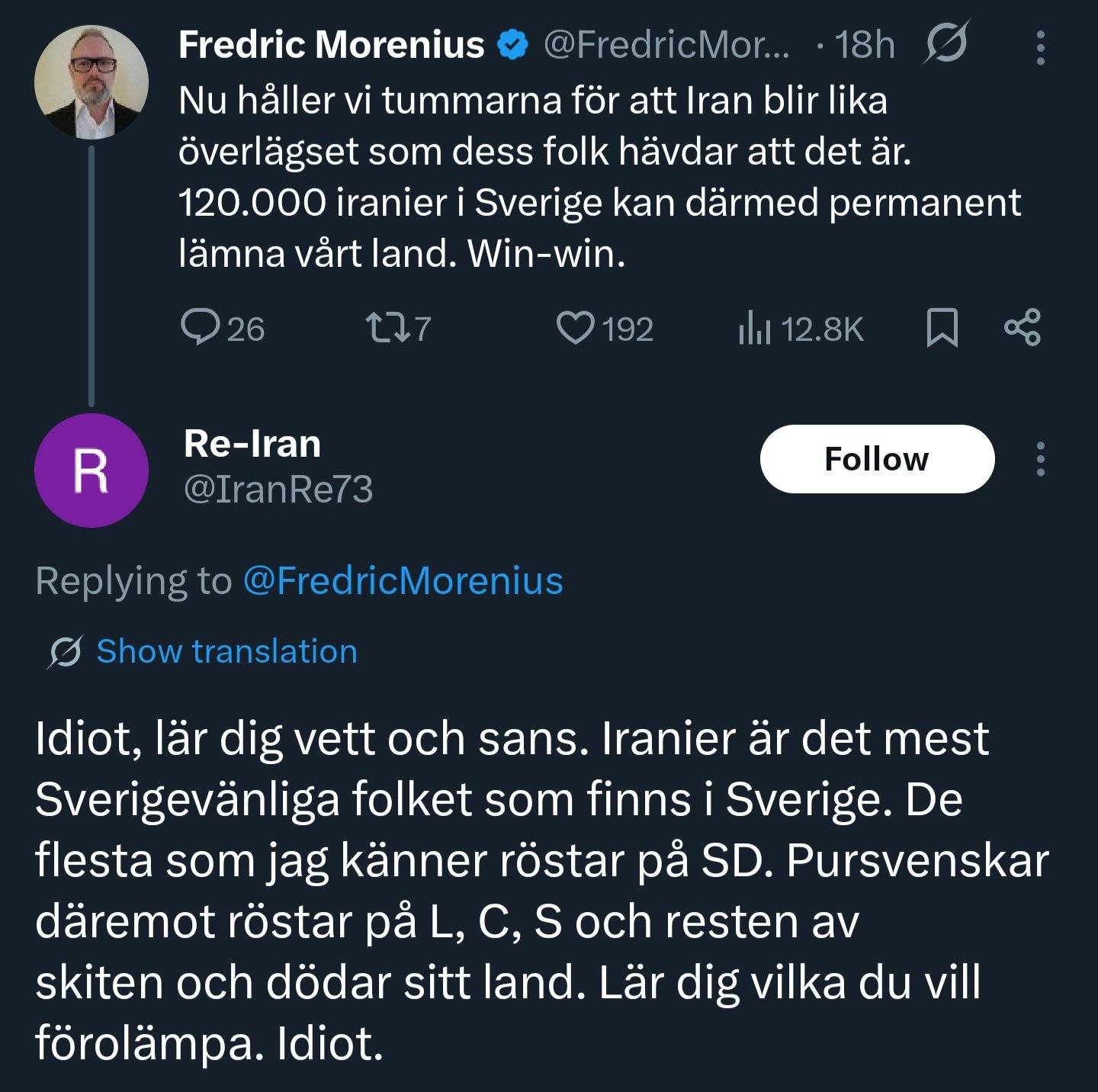Open the 18h timestamp of the tweet

[x=865, y=44]
